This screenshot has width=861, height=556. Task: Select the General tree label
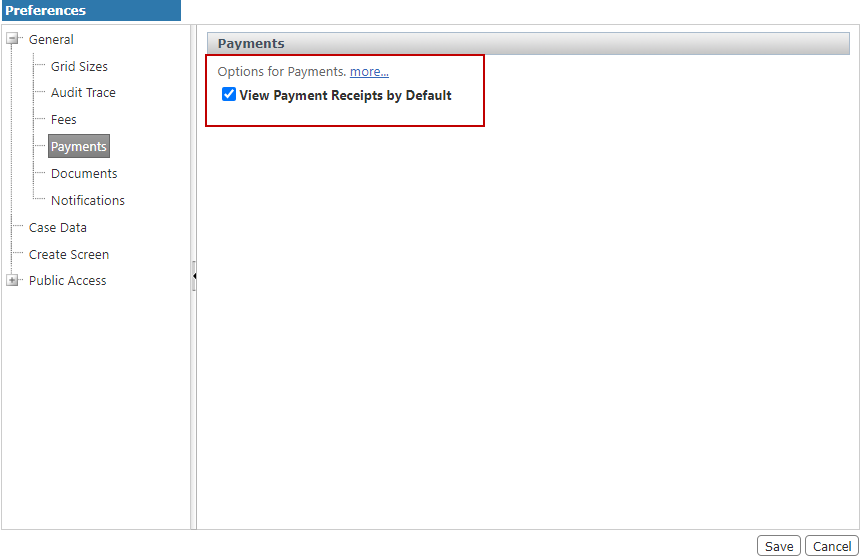point(51,40)
